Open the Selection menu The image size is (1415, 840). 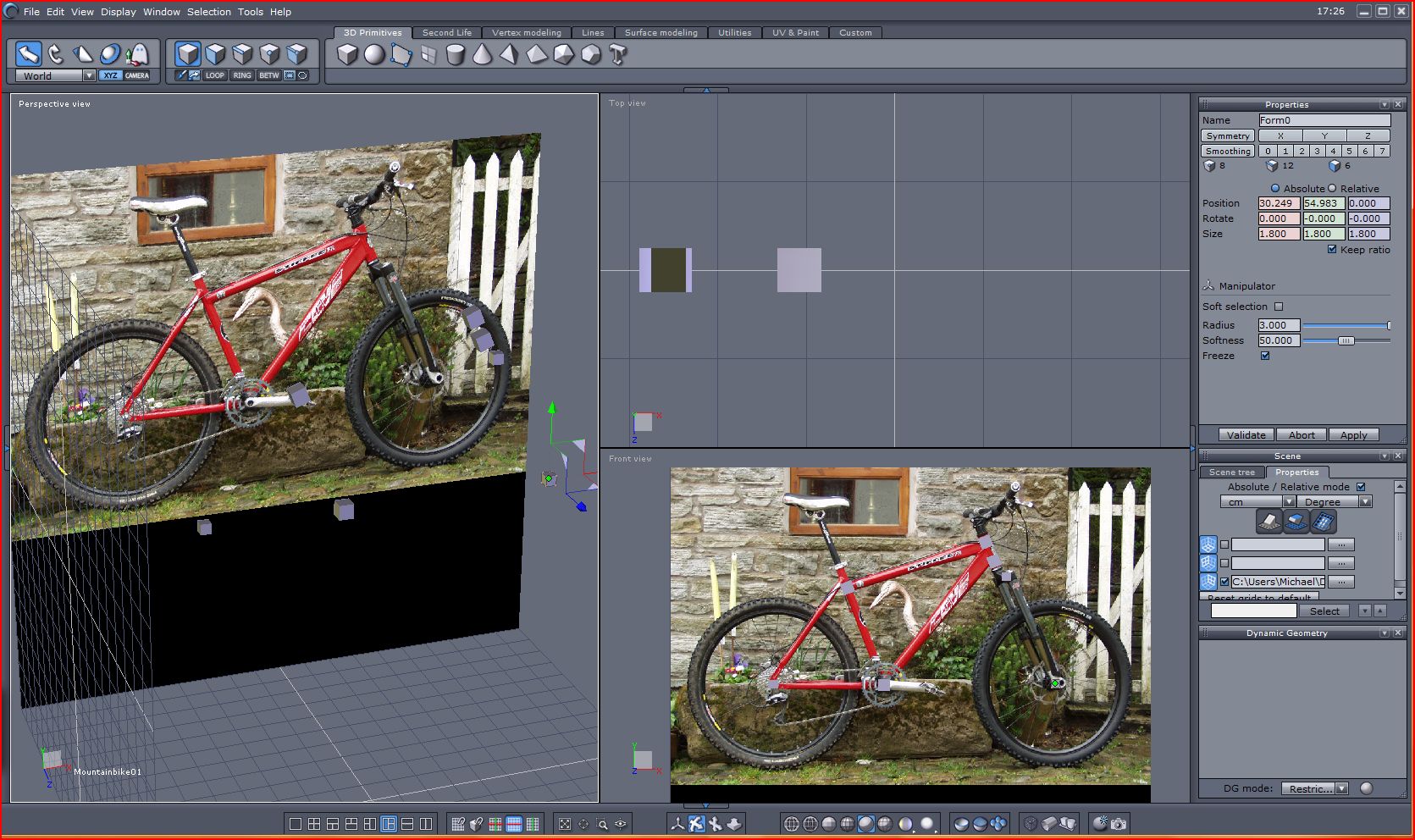coord(208,12)
